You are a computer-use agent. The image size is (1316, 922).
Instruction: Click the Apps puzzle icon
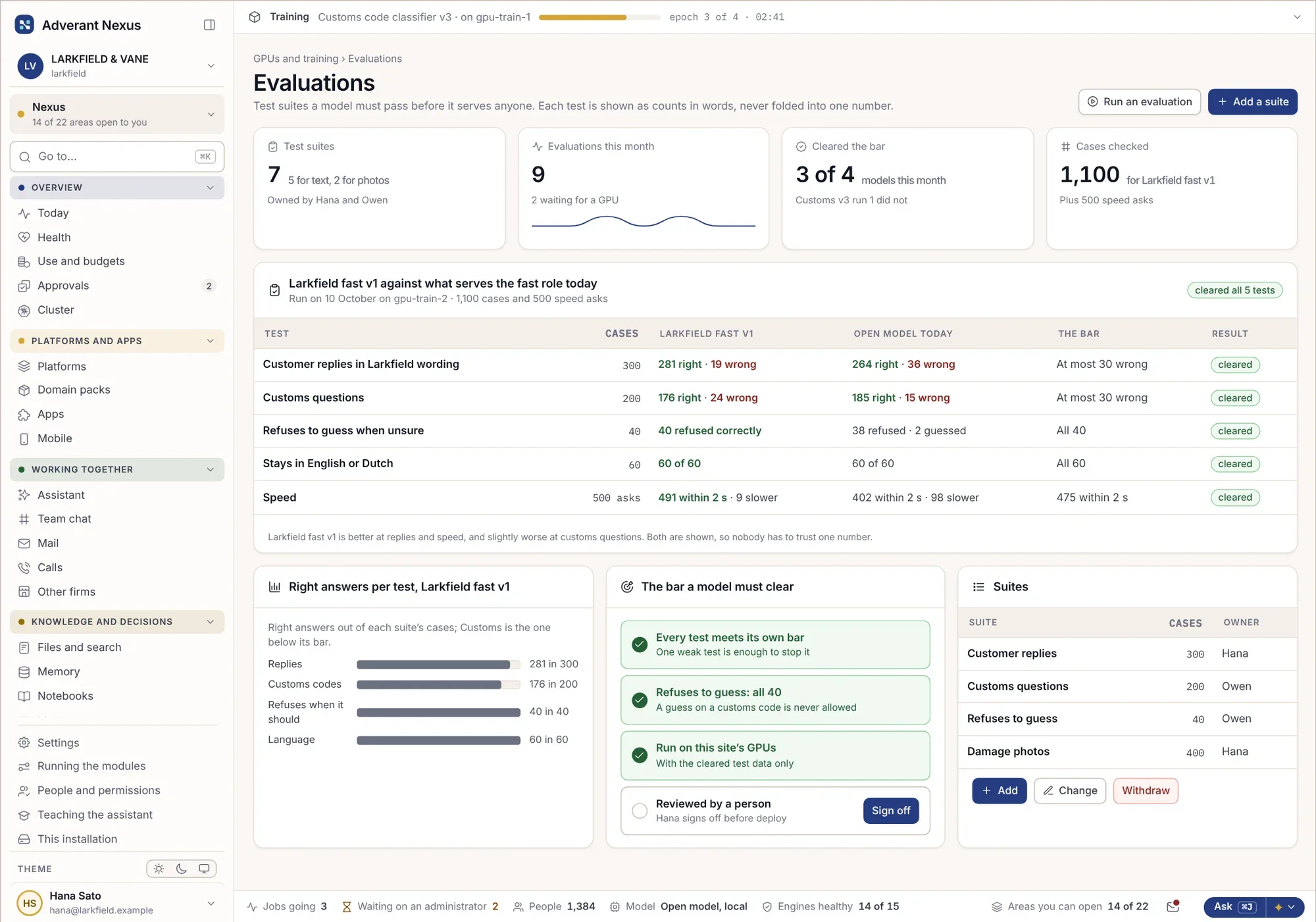(24, 415)
